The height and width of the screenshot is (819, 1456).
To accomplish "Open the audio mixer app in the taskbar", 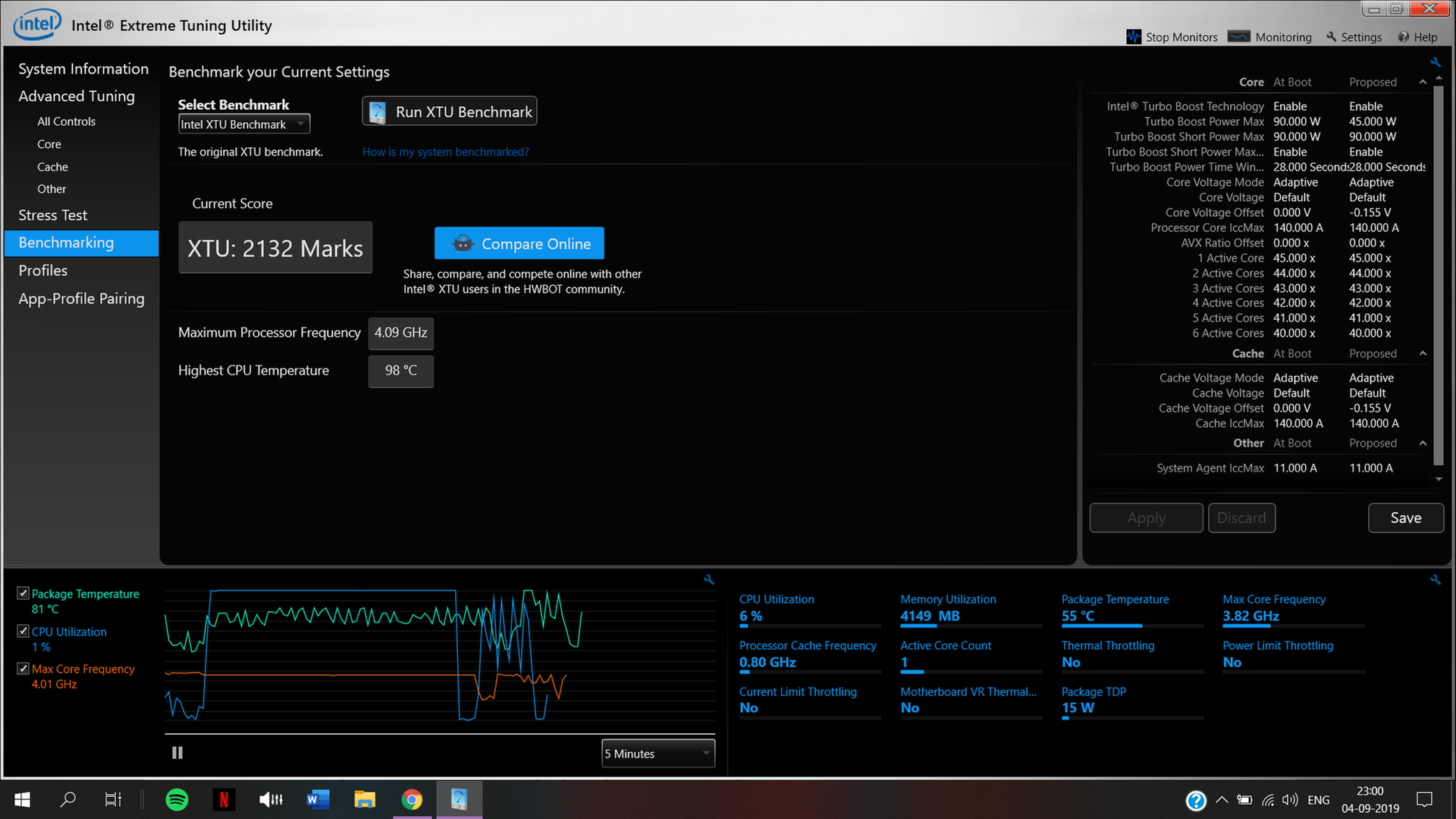I will pos(271,799).
